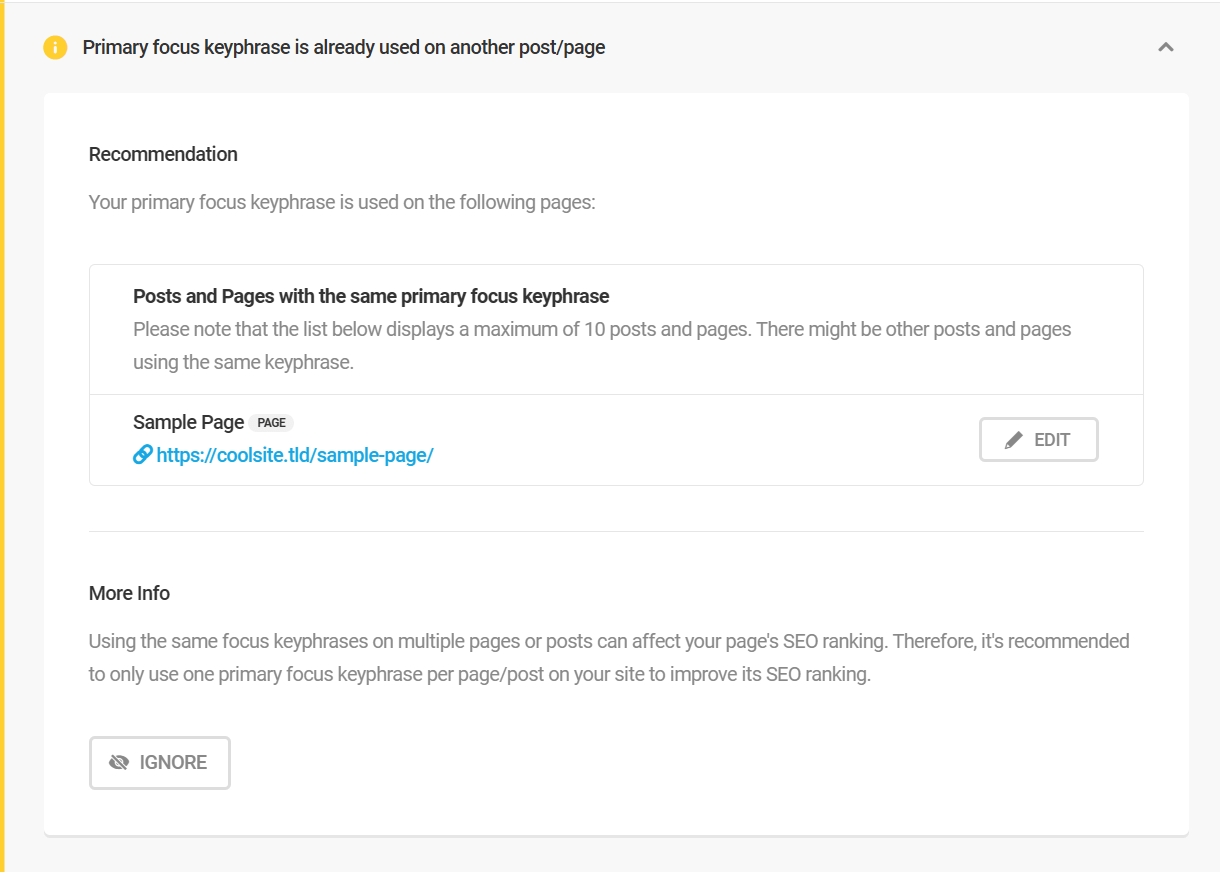Click the 'Recommendation' heading
Screen dimensions: 1220x872
point(163,154)
